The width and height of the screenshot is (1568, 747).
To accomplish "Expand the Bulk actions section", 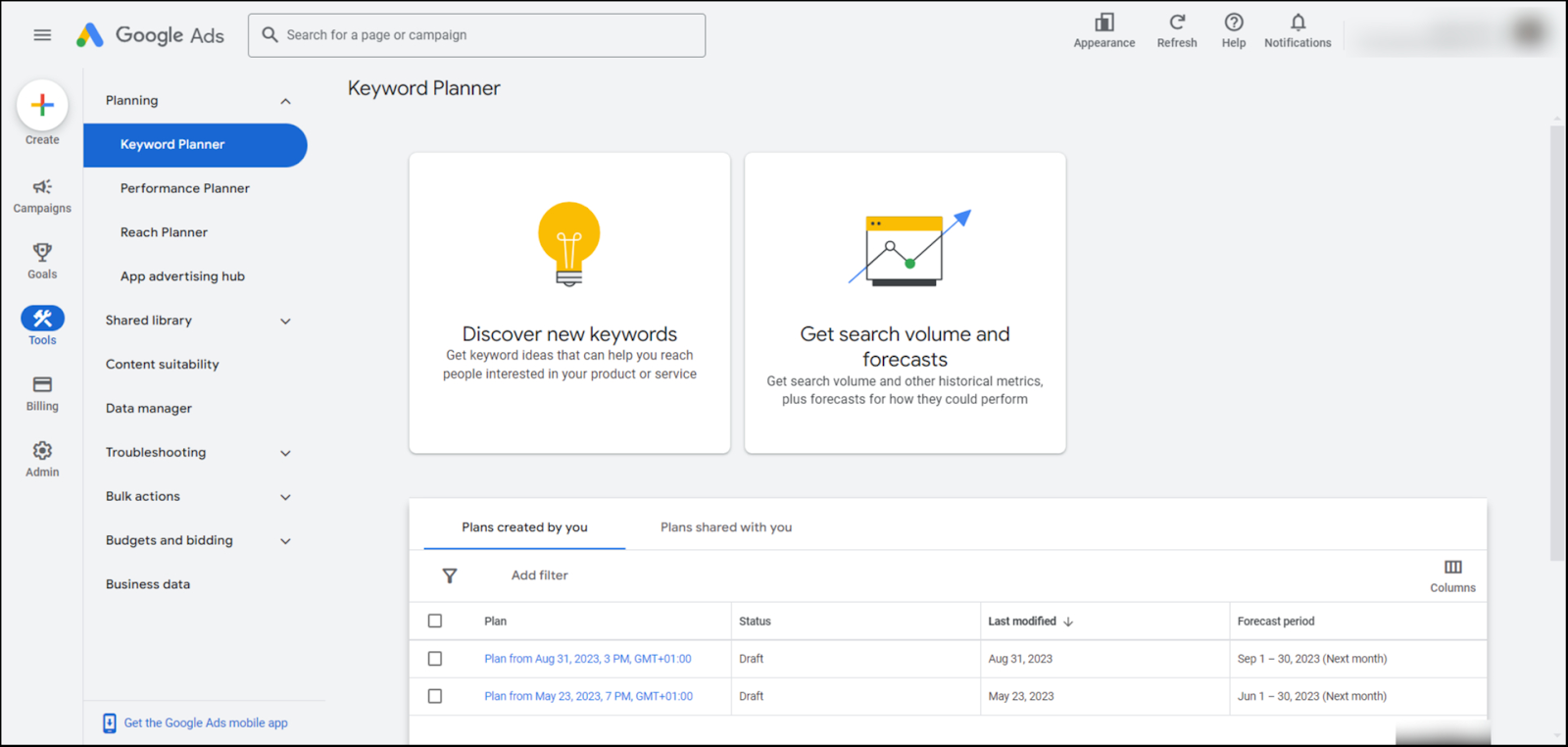I will [285, 497].
